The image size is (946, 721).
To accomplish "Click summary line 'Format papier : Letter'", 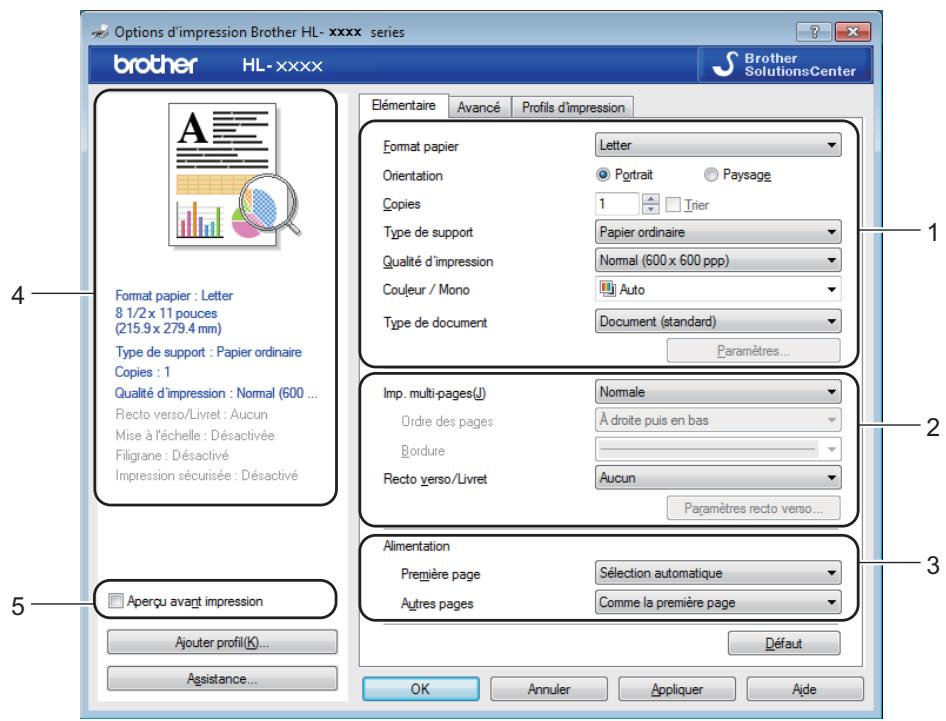I will [x=174, y=296].
